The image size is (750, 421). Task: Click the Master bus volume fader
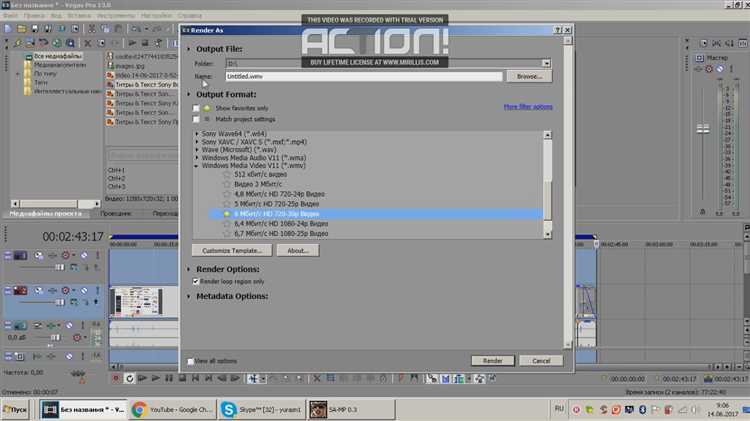703,128
